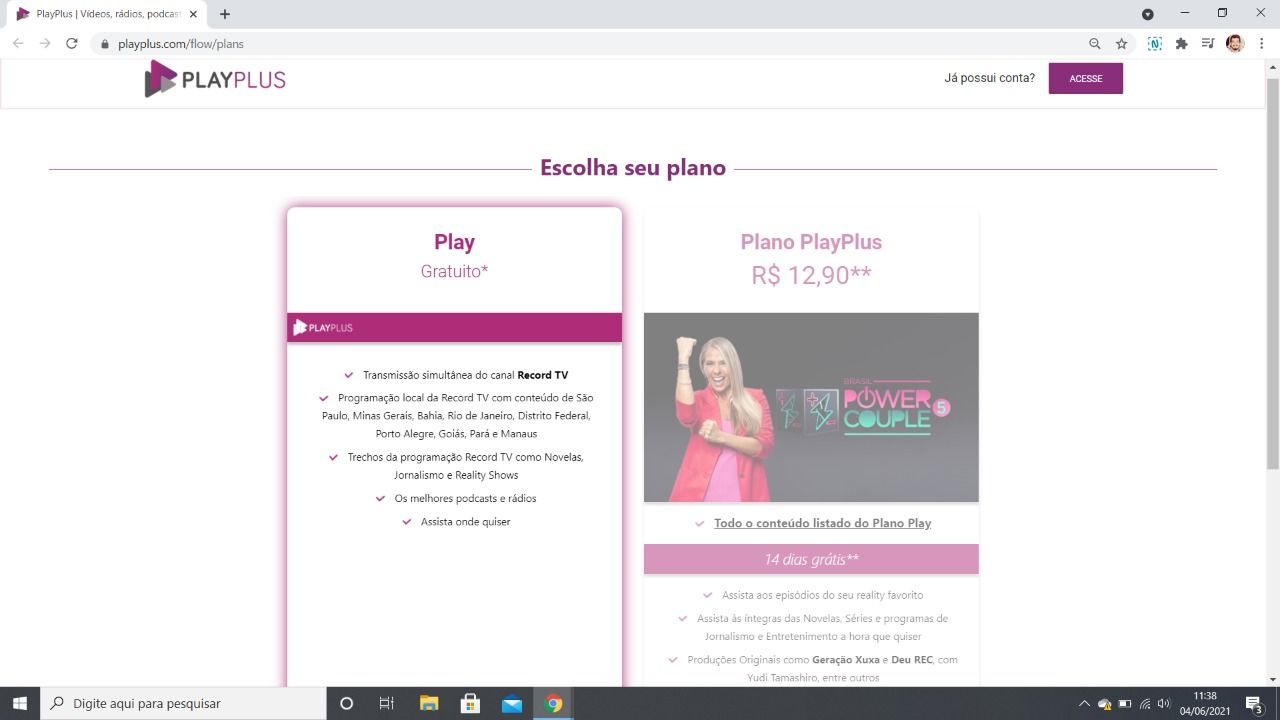Click the PlayPlus banner inside the Play card
Image resolution: width=1280 pixels, height=720 pixels.
454,327
